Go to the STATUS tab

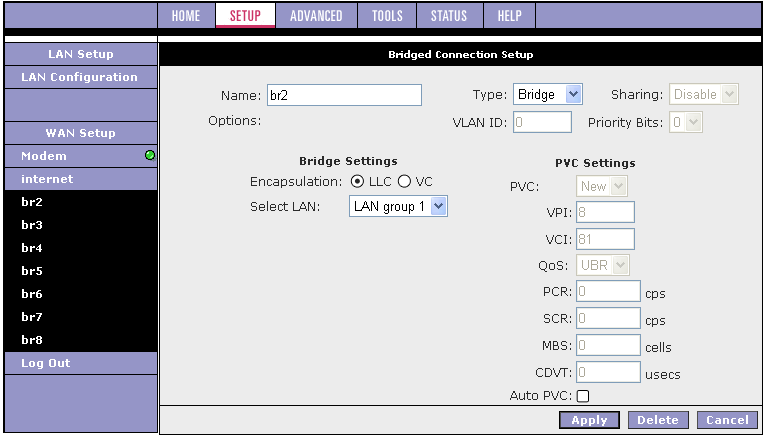pos(449,16)
